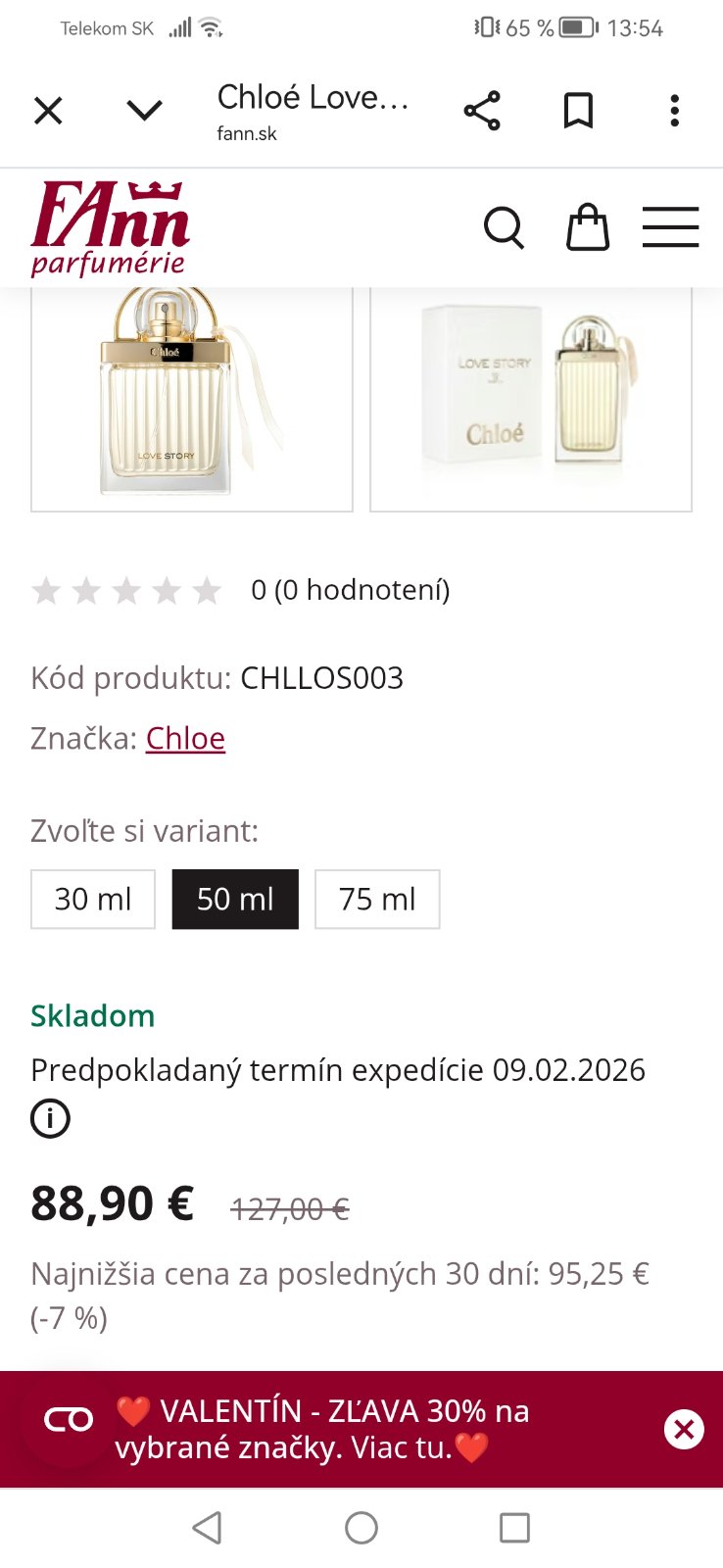723x1568 pixels.
Task: Open the star rating reviews
Action: coord(127,591)
